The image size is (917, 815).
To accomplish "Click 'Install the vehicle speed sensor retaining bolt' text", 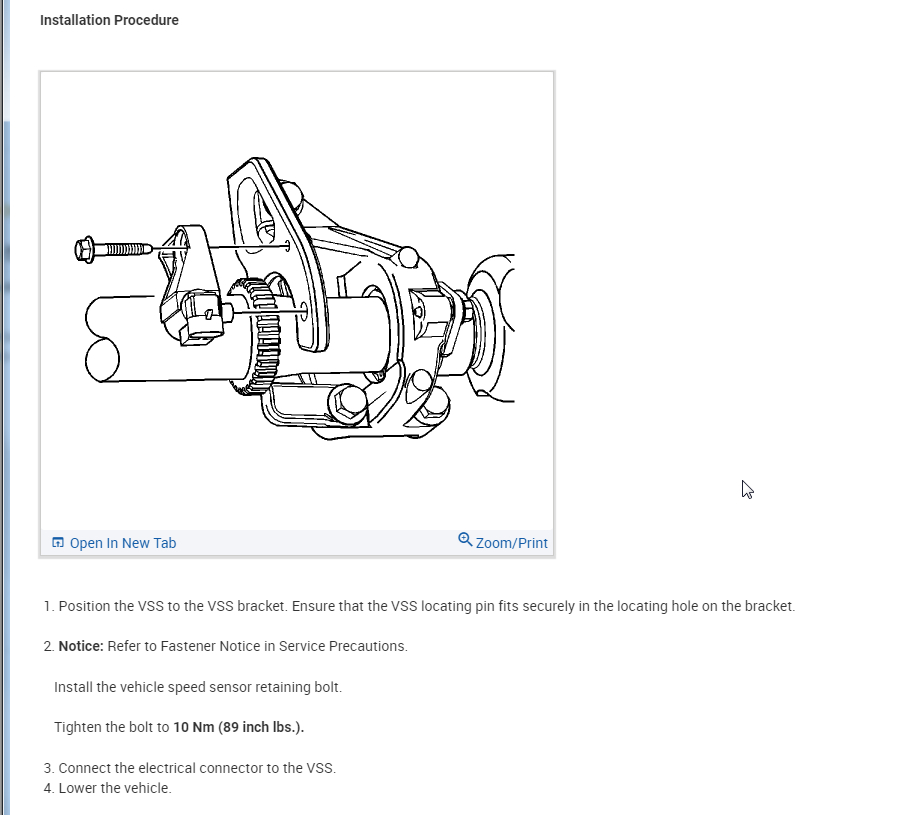I will (198, 687).
